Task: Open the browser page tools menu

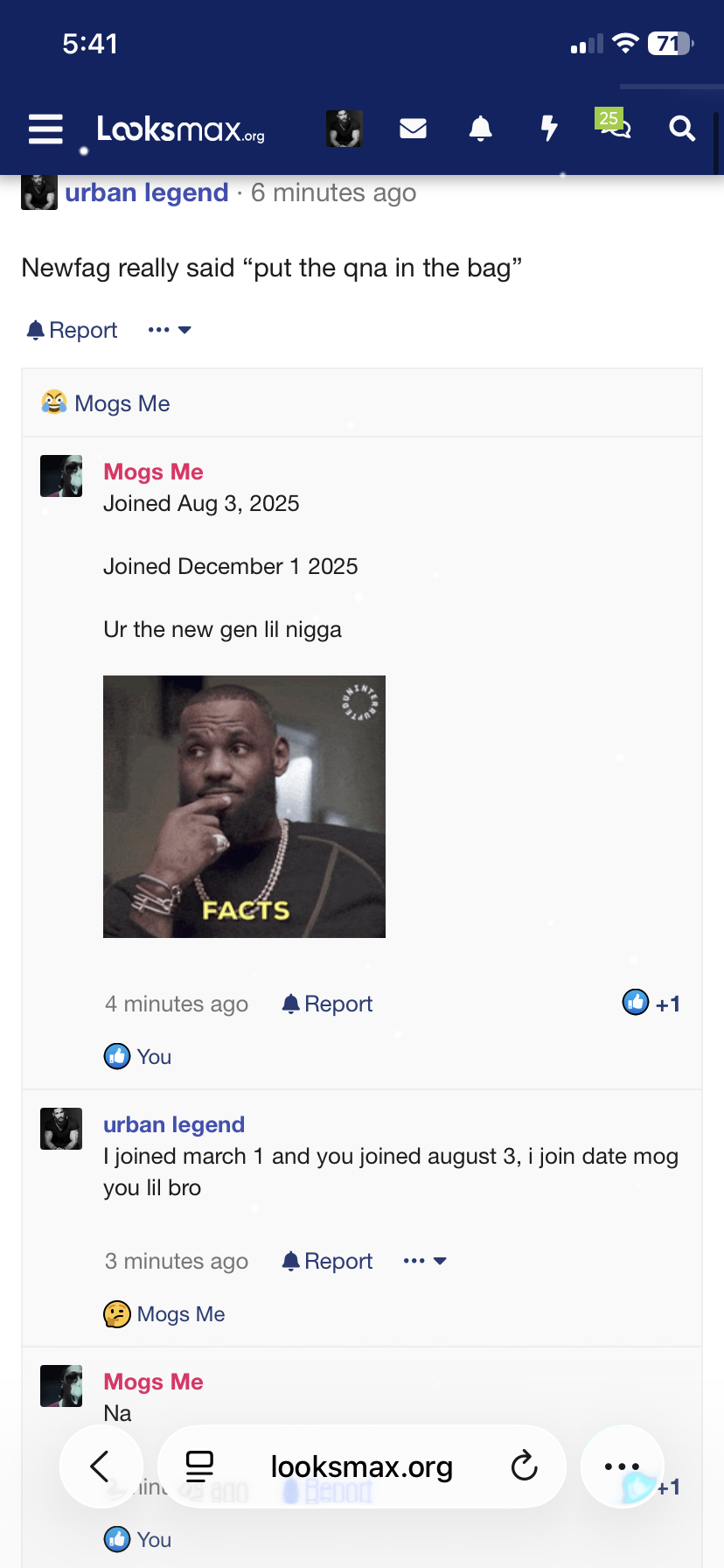Action: pyautogui.click(x=199, y=1466)
